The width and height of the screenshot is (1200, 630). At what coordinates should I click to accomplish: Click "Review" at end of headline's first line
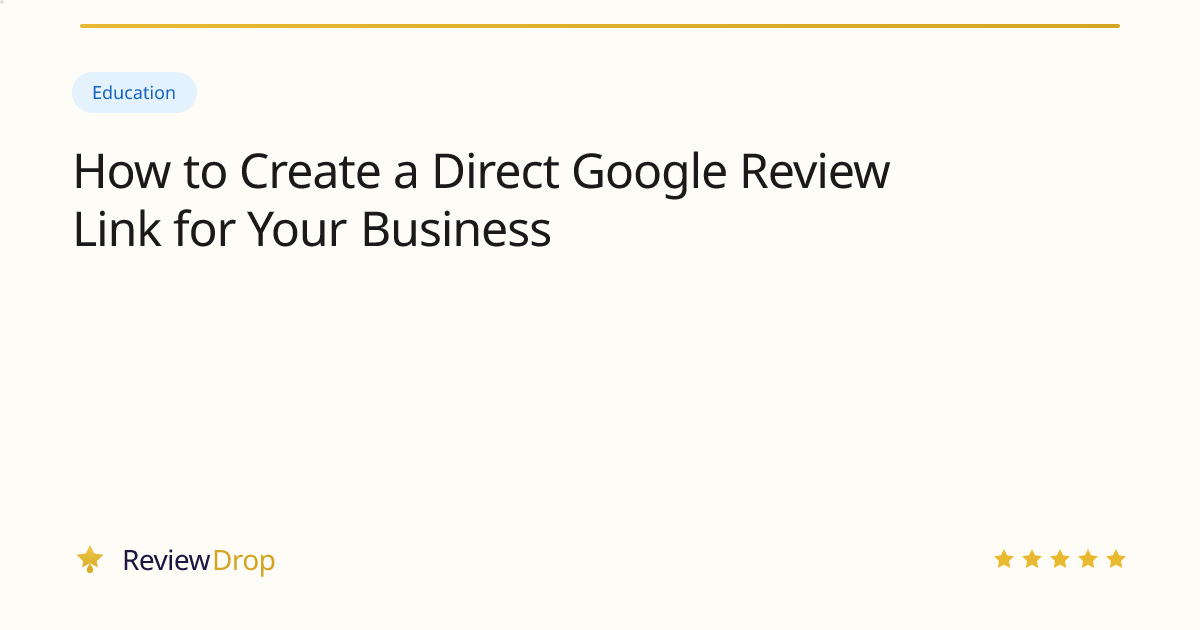tap(815, 172)
